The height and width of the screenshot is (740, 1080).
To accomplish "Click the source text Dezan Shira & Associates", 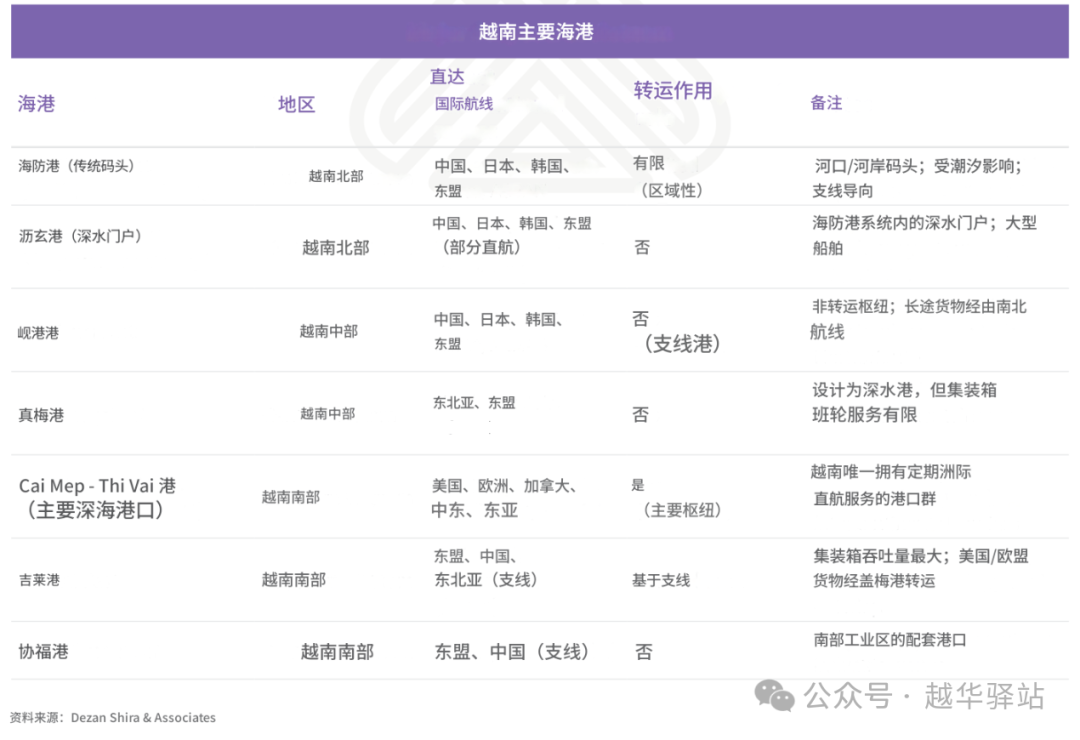I will click(x=143, y=718).
